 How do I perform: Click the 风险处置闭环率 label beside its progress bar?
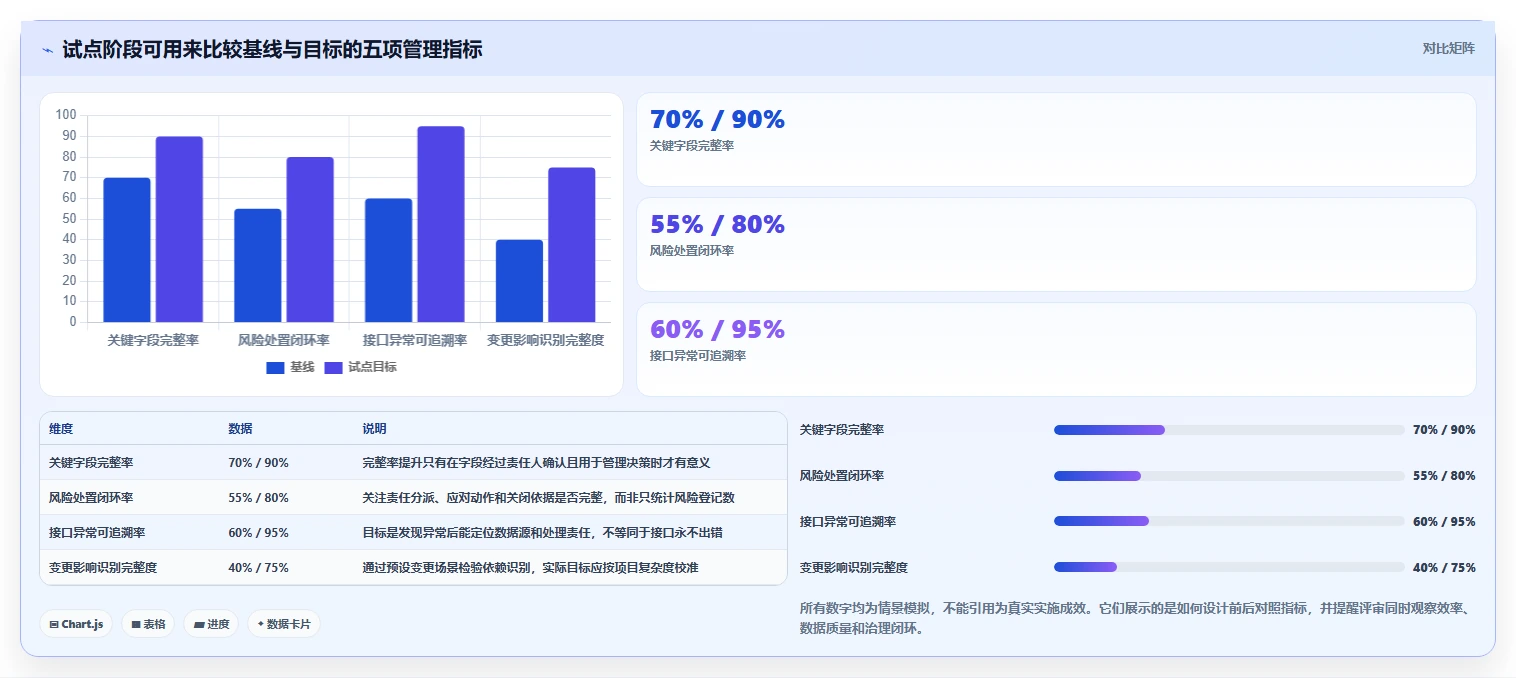[x=842, y=476]
